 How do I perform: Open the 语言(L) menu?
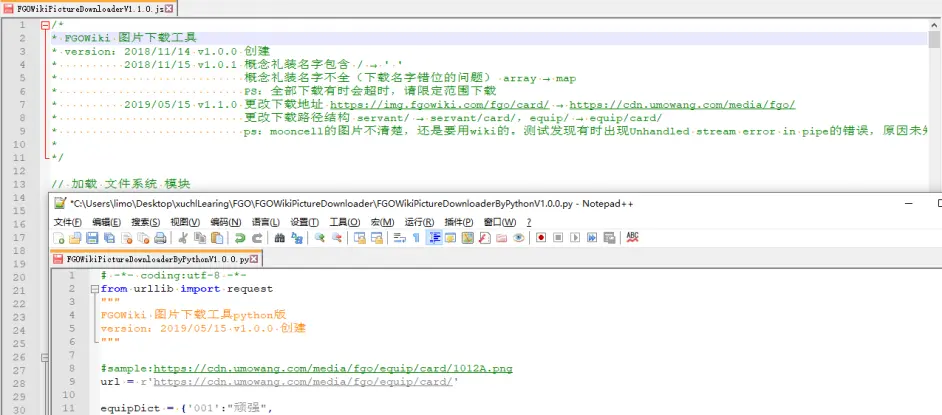(x=266, y=222)
